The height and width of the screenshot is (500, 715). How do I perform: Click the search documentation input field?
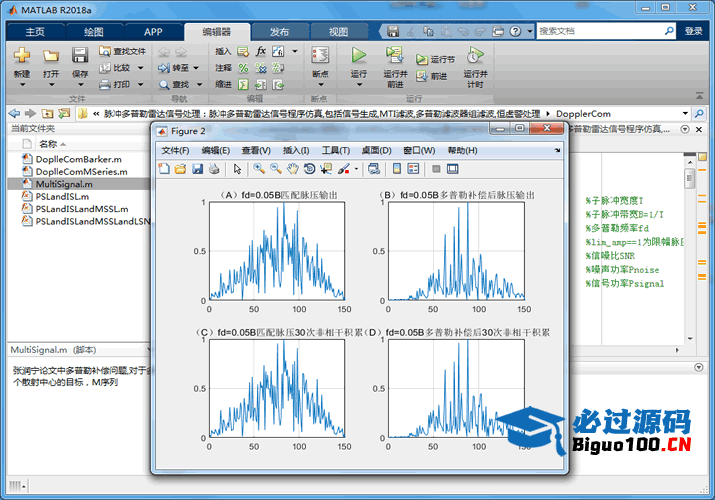click(x=600, y=31)
